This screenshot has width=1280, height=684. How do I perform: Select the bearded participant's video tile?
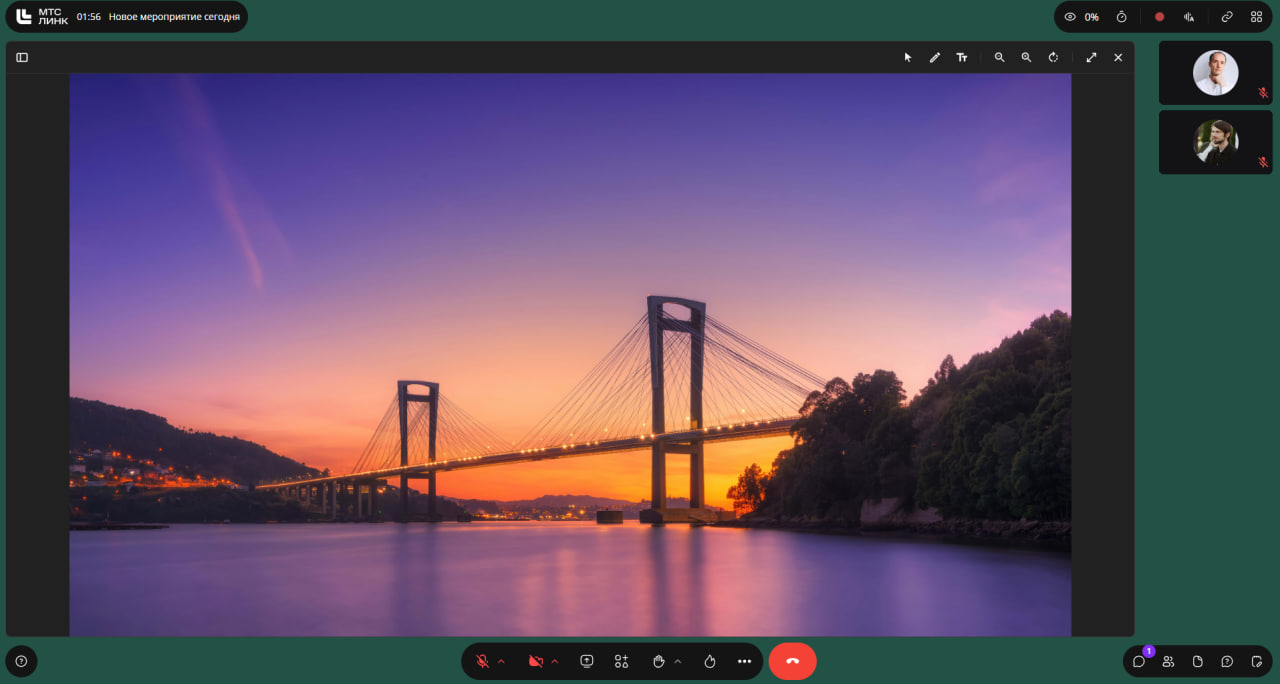pos(1215,142)
